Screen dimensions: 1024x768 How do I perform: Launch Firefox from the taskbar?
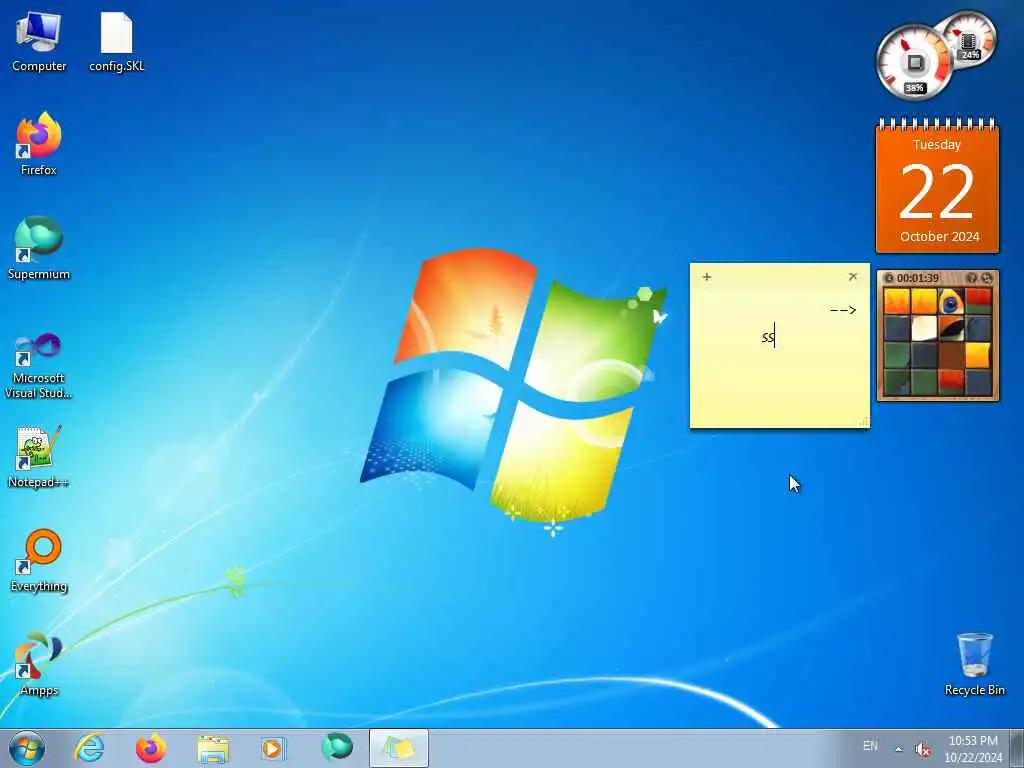click(x=151, y=748)
